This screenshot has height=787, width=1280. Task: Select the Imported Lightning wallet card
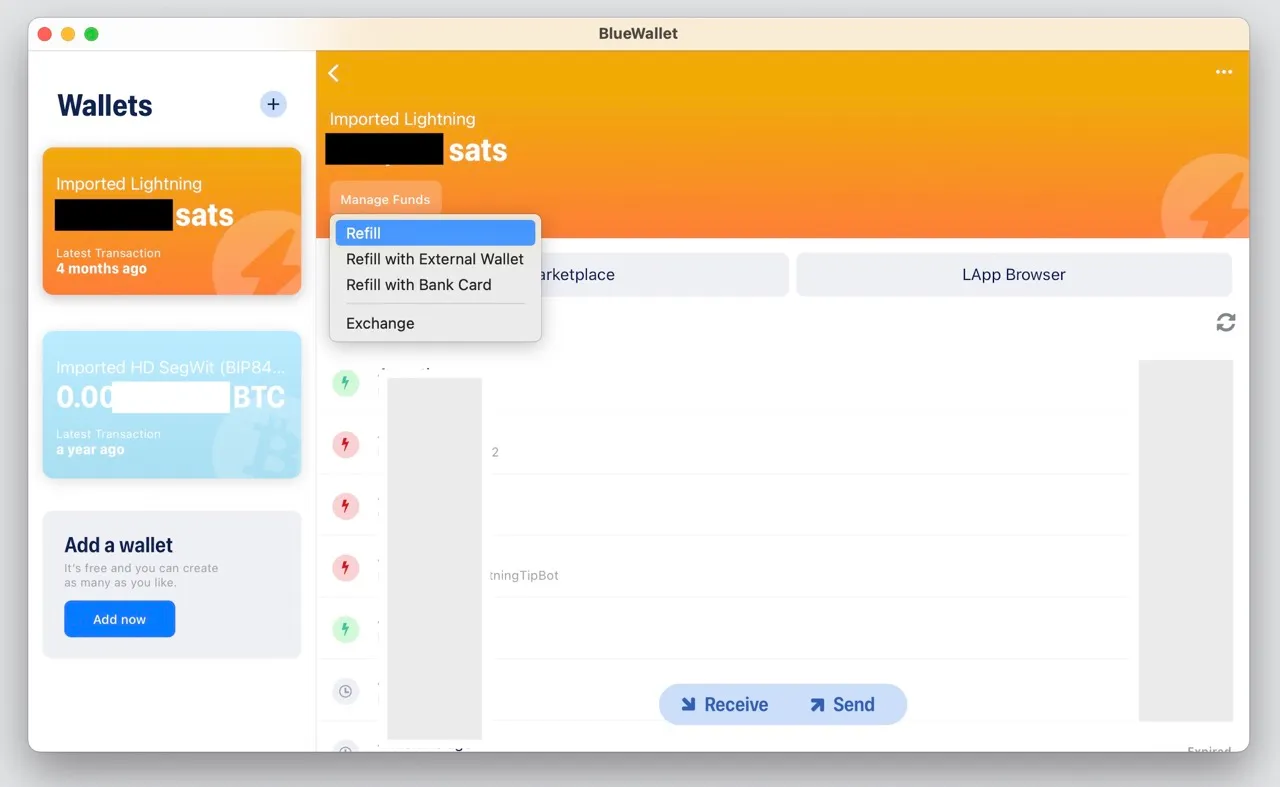point(172,221)
